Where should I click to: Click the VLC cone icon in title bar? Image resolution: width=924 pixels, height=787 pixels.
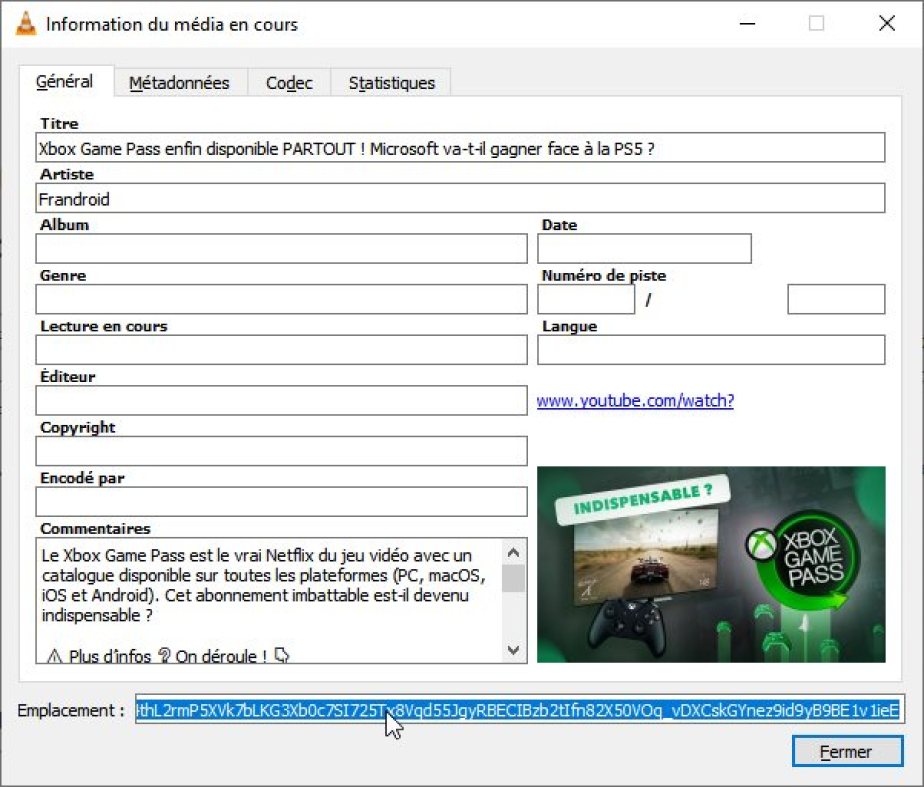(25, 24)
